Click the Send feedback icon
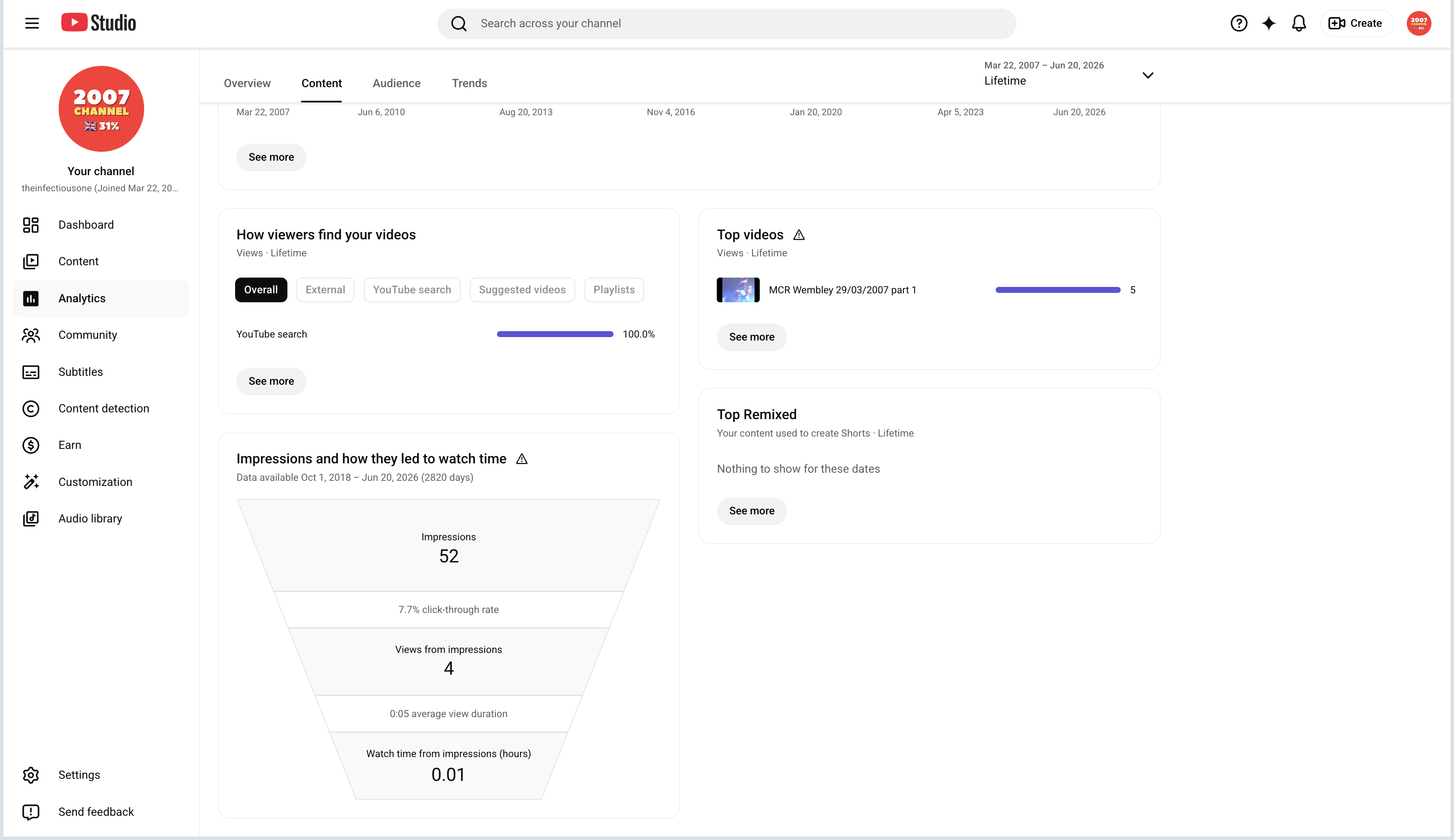Image resolution: width=1454 pixels, height=840 pixels. tap(31, 812)
